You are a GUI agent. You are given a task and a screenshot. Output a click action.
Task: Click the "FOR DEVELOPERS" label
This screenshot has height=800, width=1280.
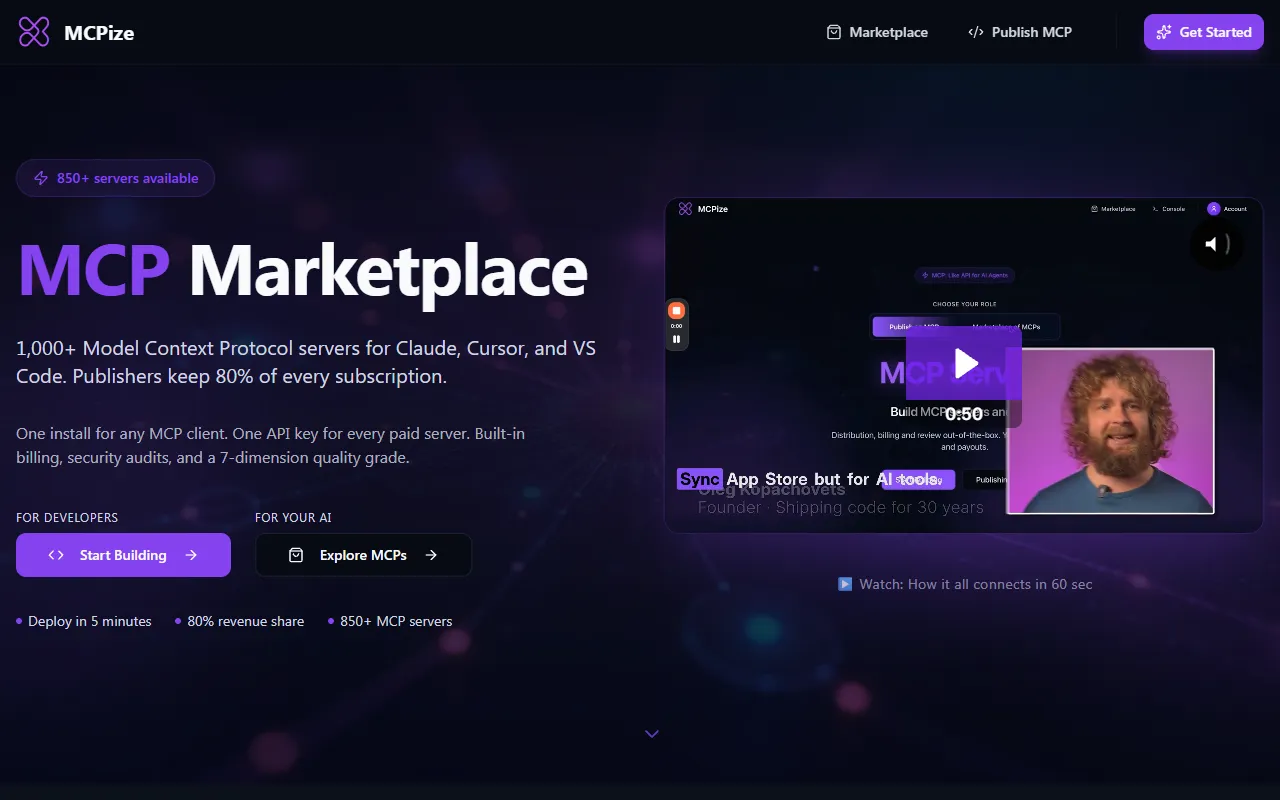pos(67,517)
